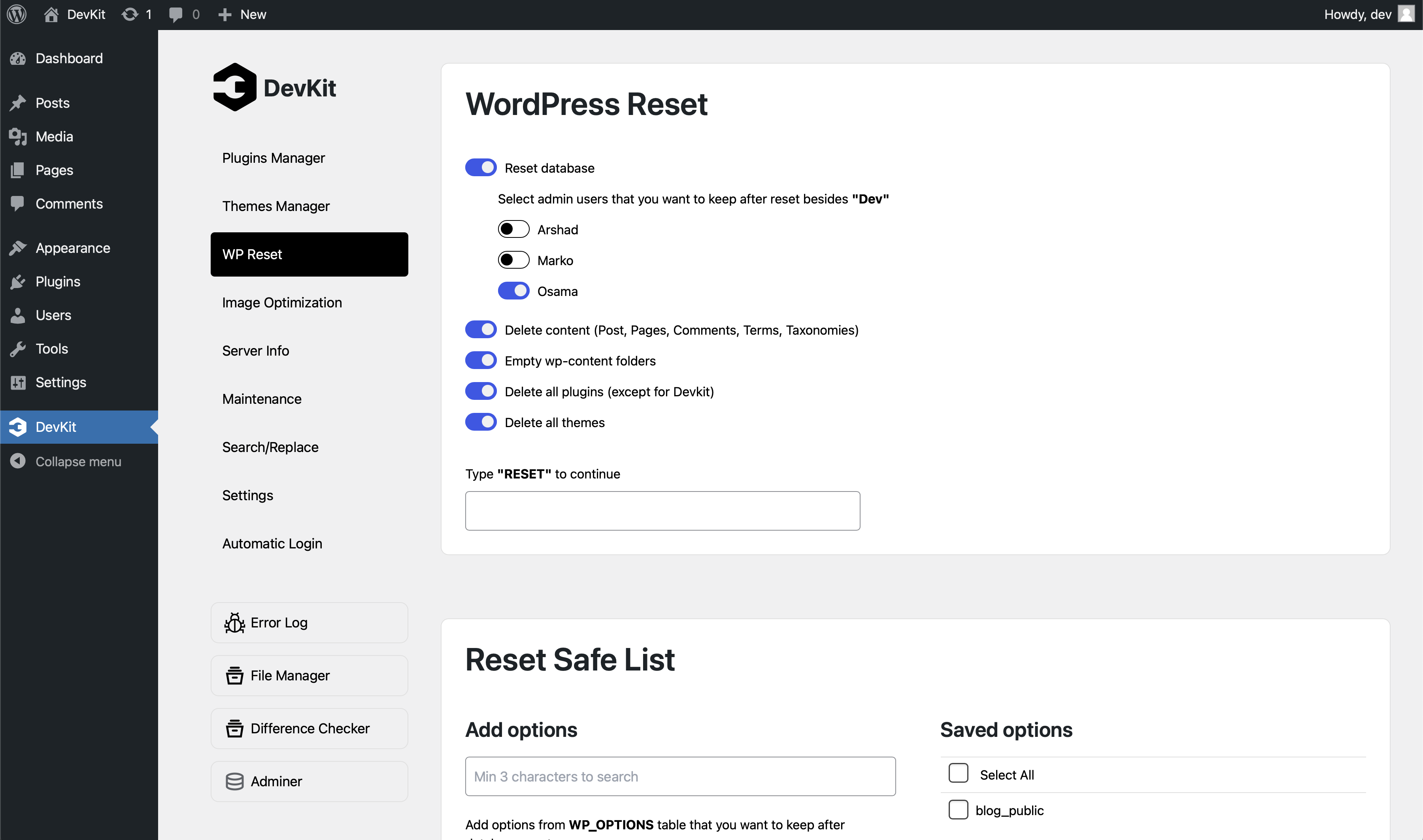Open the Tools sidebar item

point(79,348)
